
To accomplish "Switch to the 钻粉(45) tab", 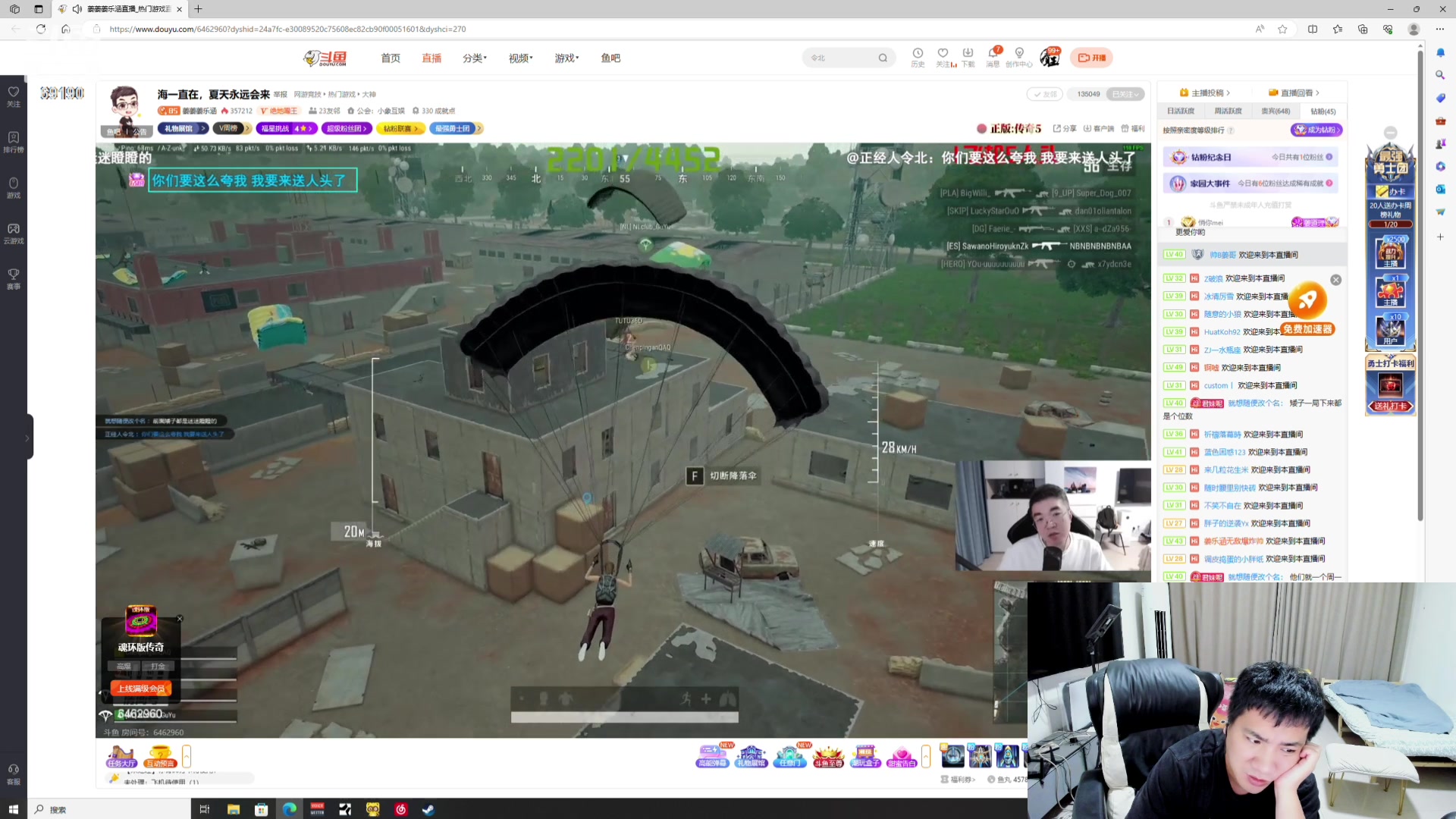I will (x=1323, y=111).
